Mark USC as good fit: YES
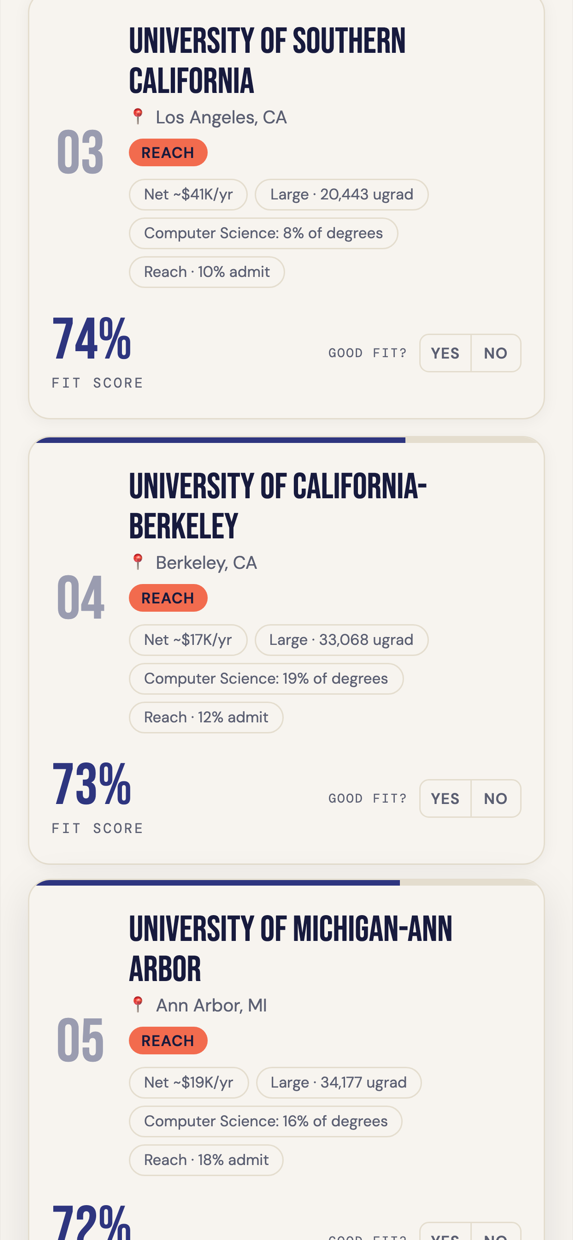This screenshot has height=1240, width=573. click(x=445, y=353)
